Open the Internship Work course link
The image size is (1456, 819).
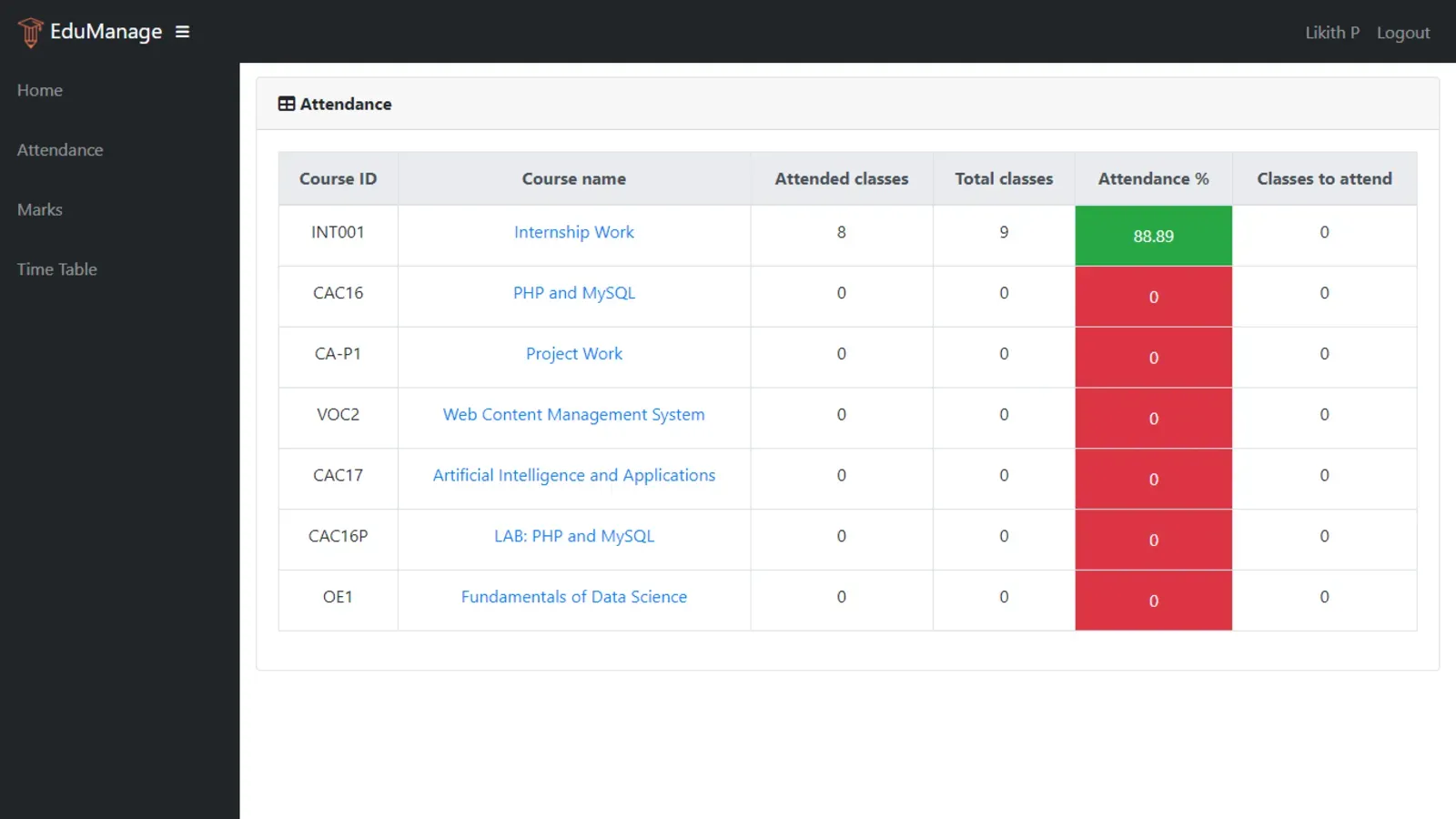tap(573, 232)
